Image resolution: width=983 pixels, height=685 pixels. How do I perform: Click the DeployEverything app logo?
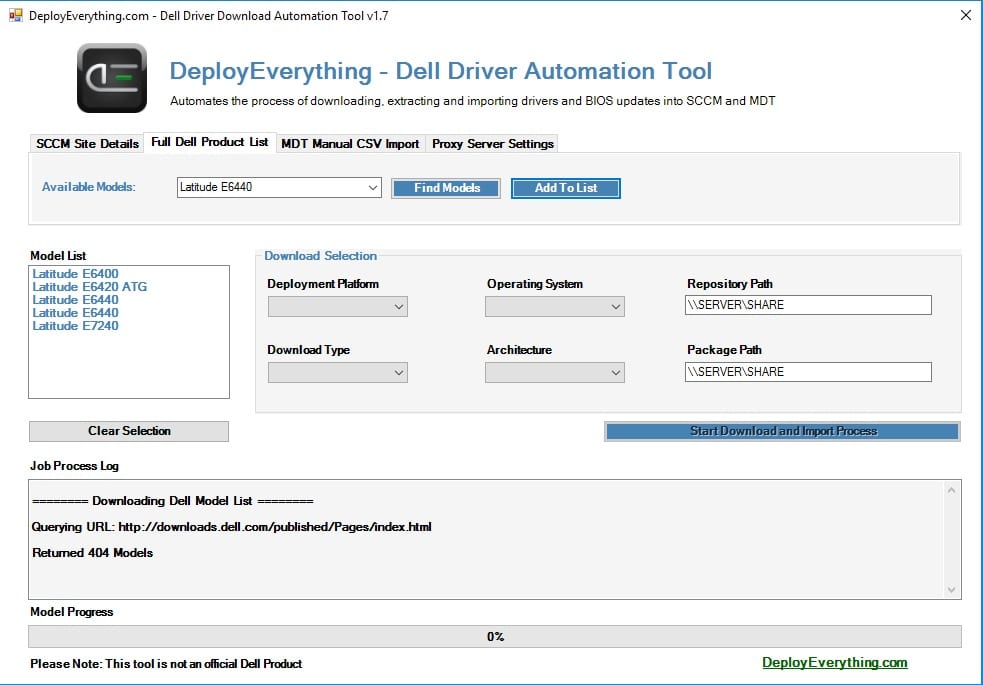click(112, 78)
